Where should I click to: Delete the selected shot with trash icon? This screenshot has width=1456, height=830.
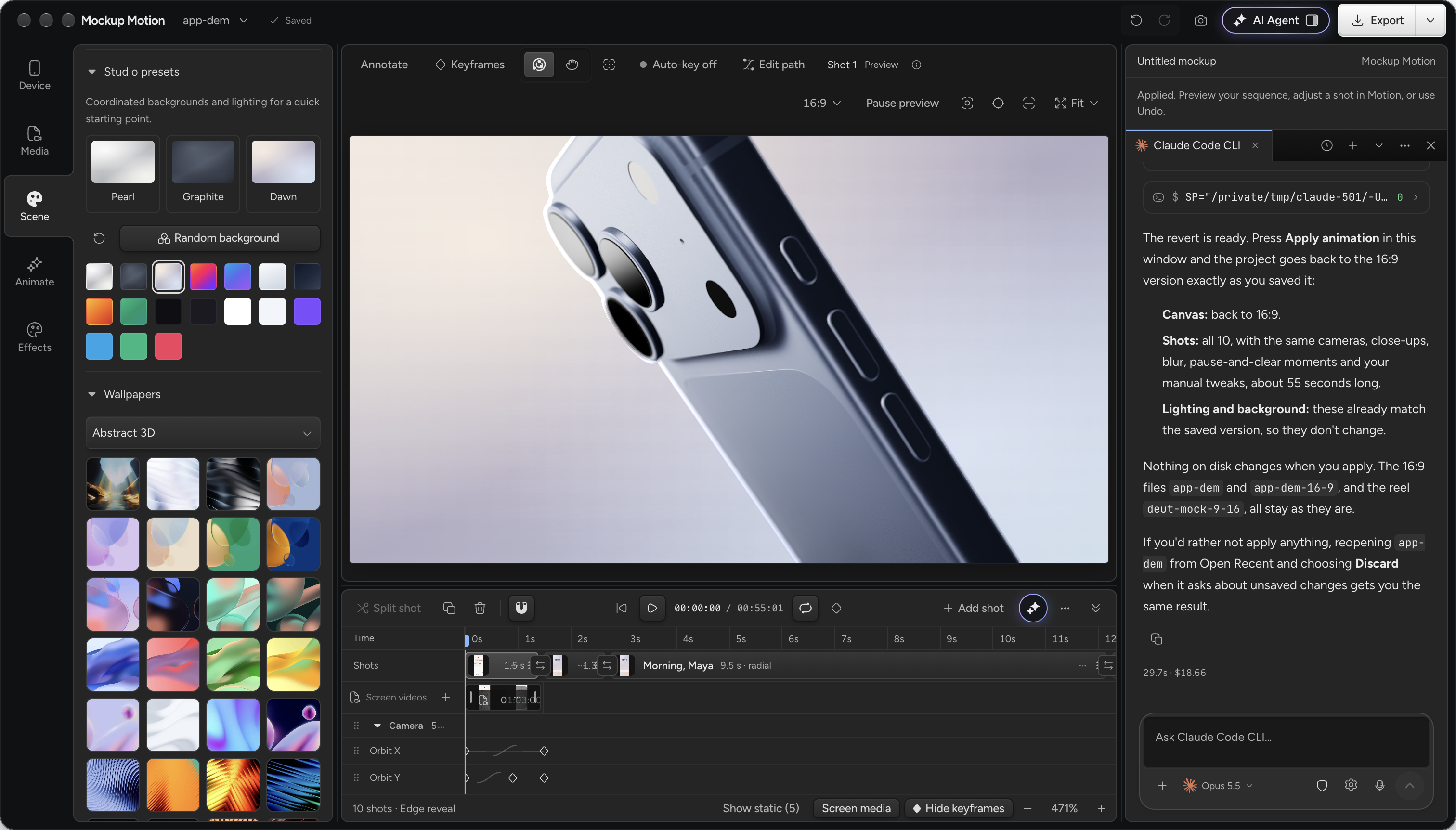pyautogui.click(x=480, y=608)
